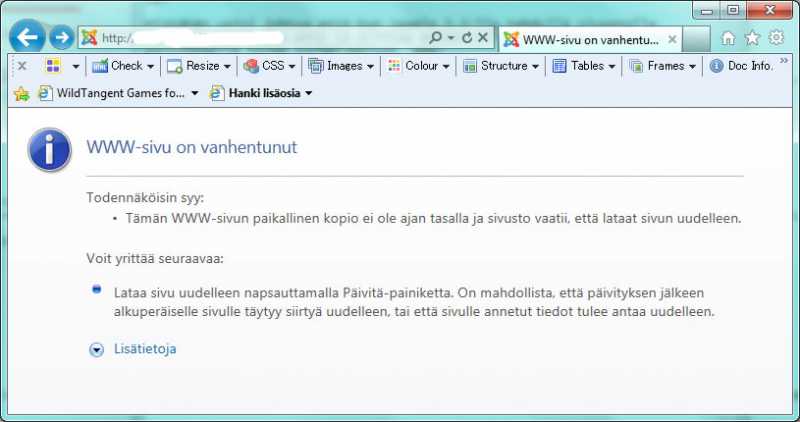
Task: Open the Tools gear icon
Action: pyautogui.click(x=776, y=38)
